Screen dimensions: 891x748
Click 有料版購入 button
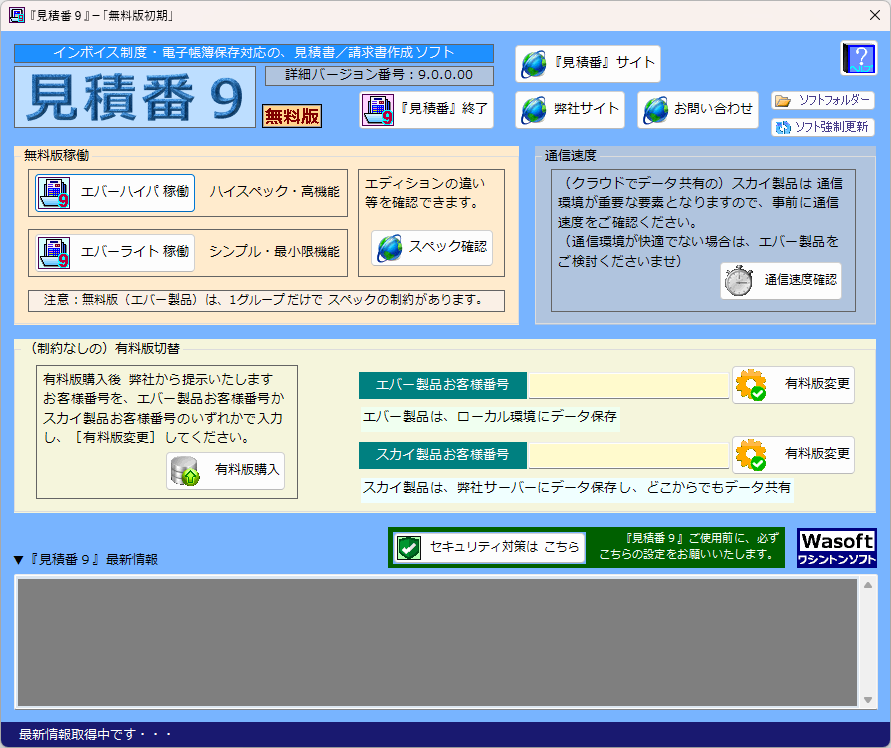226,471
